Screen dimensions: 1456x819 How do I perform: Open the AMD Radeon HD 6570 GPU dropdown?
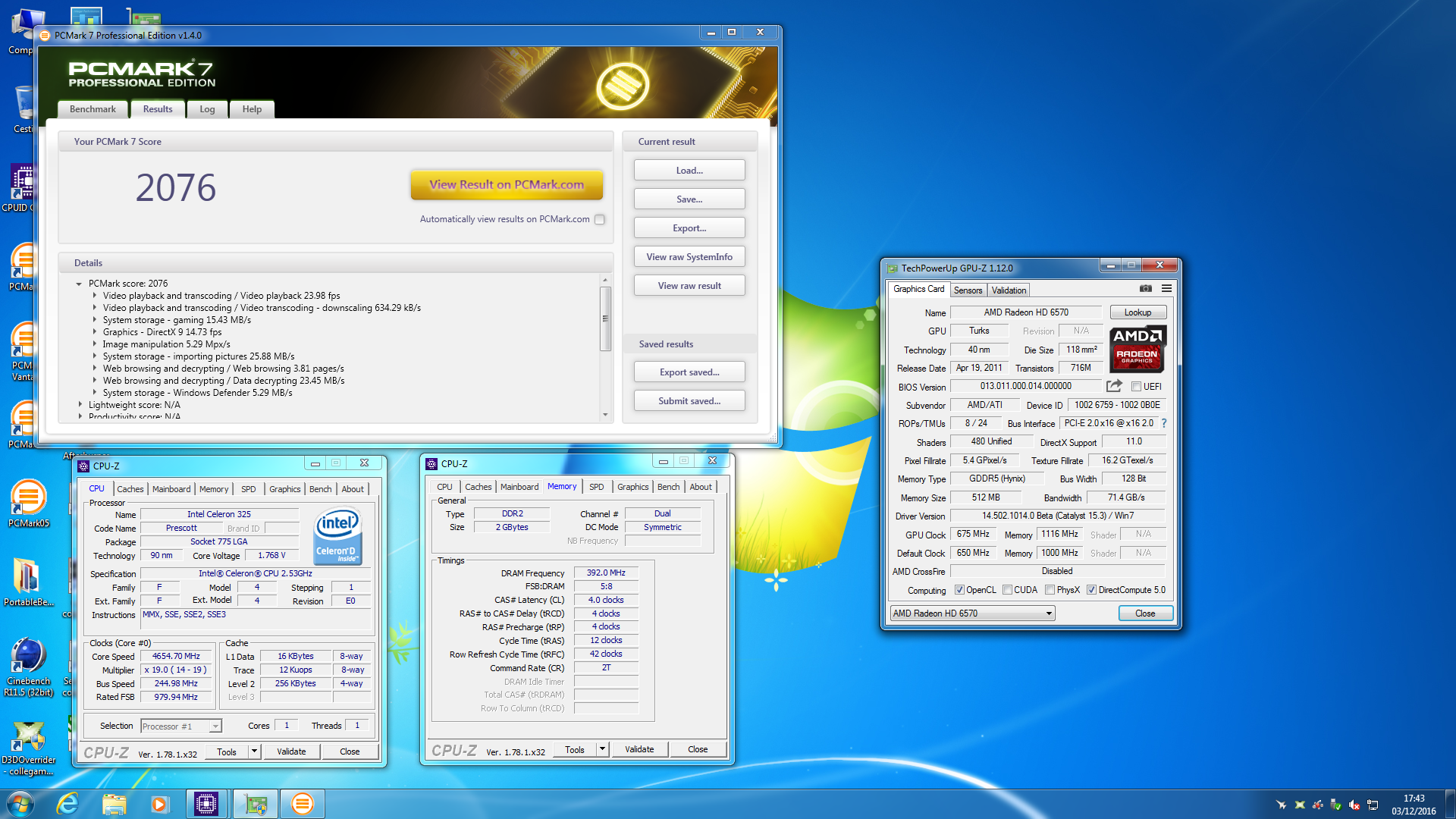973,613
